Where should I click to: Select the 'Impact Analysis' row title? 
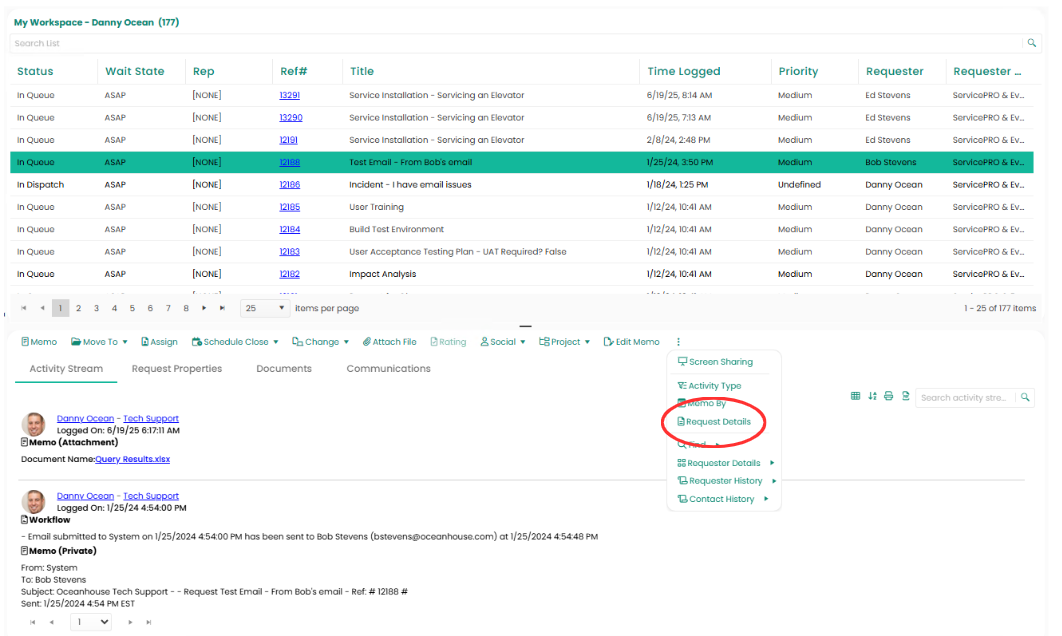383,274
